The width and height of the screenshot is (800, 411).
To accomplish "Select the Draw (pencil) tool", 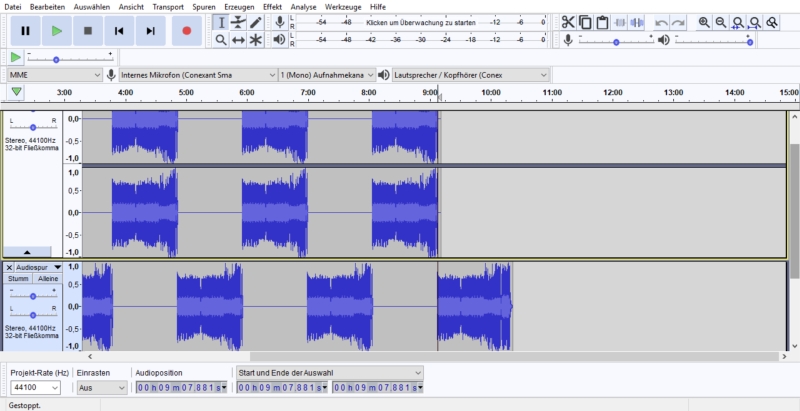I will click(x=256, y=22).
